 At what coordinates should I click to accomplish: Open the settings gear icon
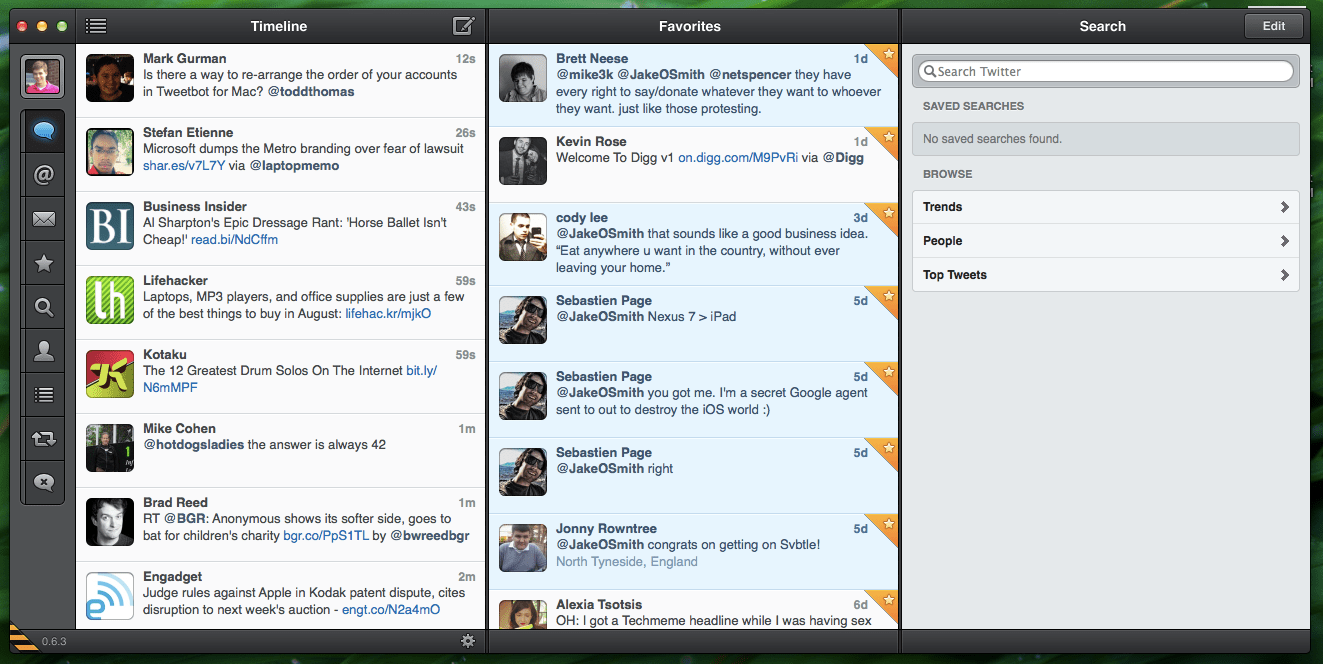click(467, 641)
